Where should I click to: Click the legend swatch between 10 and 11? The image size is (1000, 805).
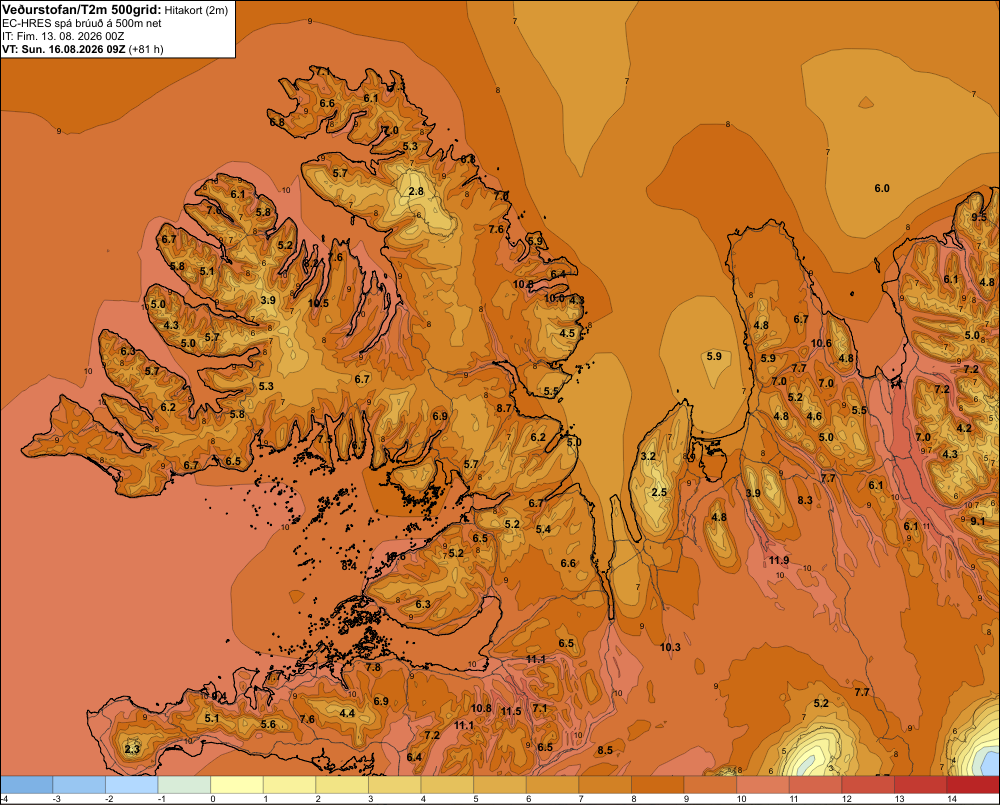(x=763, y=785)
